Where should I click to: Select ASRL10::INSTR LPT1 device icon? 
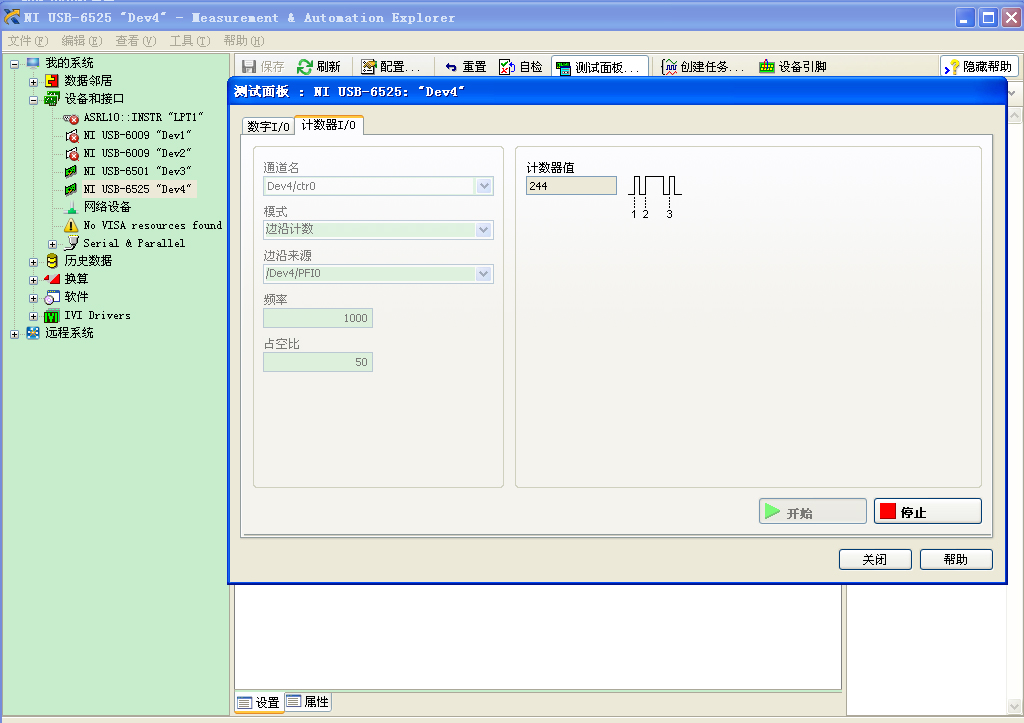(71, 118)
